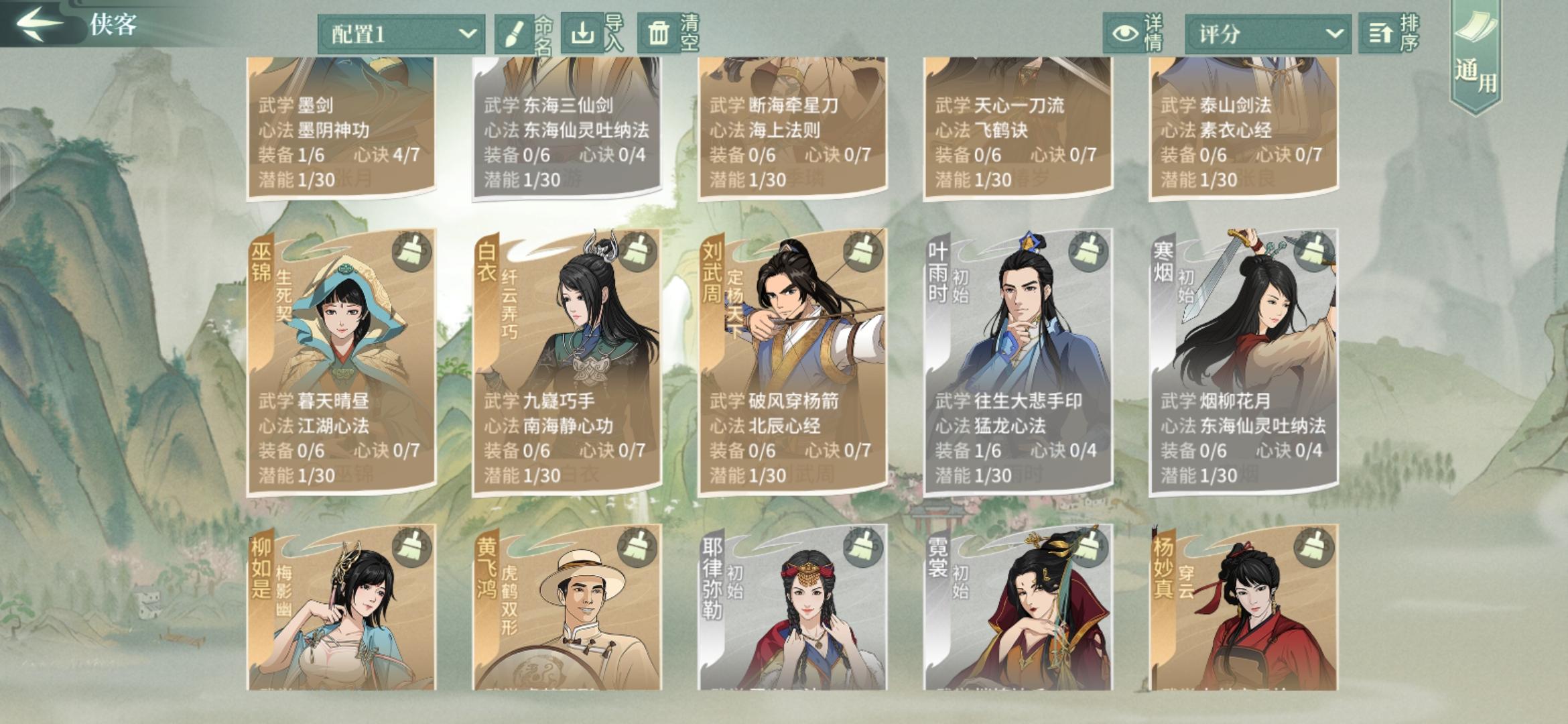
Task: Click the brush rename (命名) icon
Action: (514, 34)
